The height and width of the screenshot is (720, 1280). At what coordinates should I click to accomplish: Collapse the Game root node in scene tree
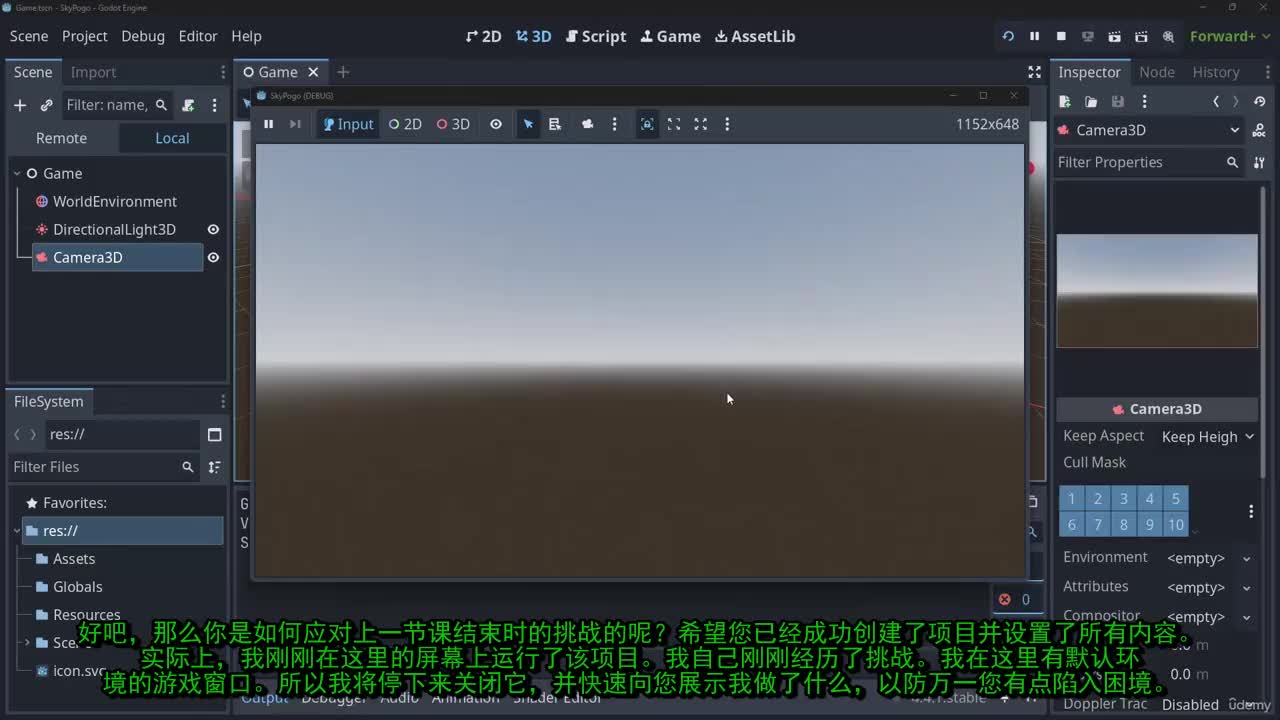[x=17, y=173]
